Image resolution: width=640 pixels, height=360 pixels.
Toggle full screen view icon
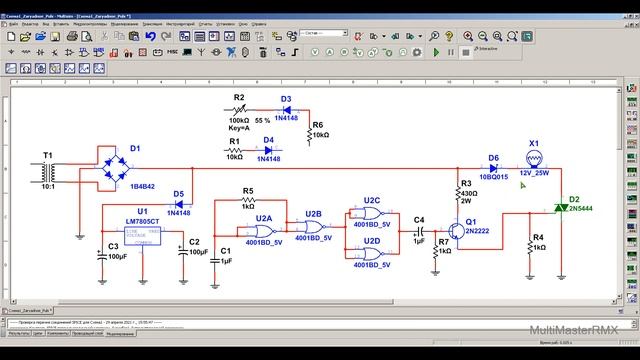click(527, 37)
